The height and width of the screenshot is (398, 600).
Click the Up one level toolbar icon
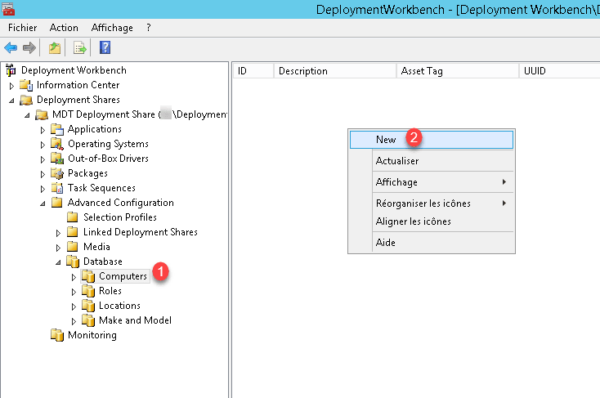[55, 48]
